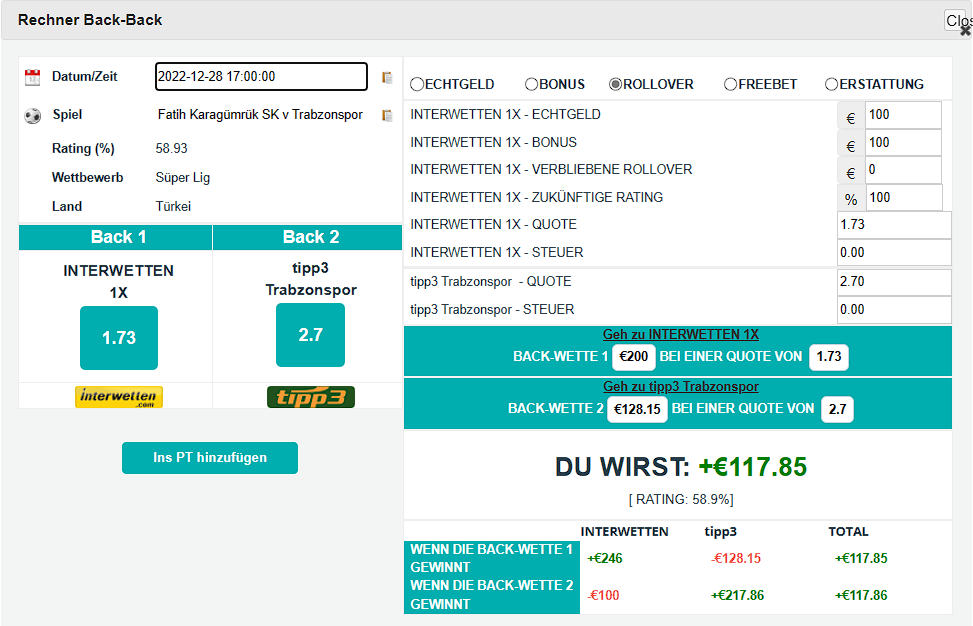Click the rating value 58.93

tap(171, 149)
